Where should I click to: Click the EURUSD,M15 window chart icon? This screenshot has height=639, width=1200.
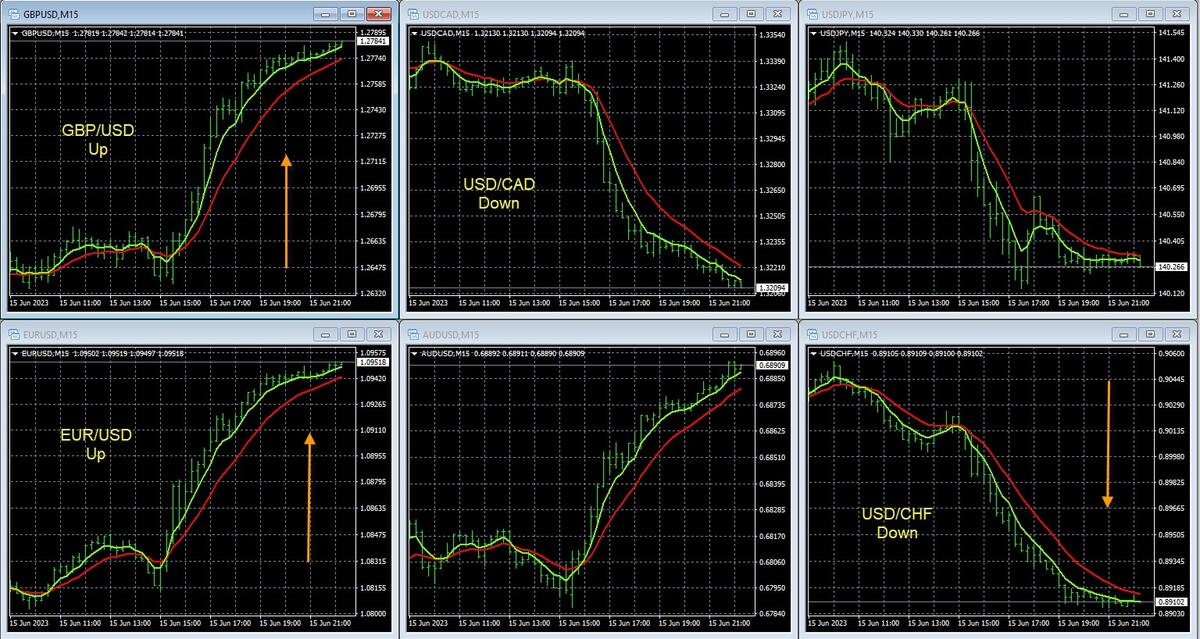pyautogui.click(x=13, y=333)
